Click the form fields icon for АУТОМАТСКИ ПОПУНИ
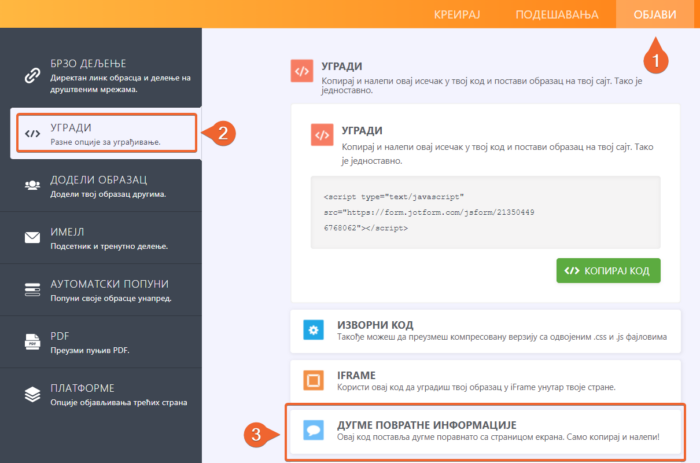The height and width of the screenshot is (463, 700). pos(32,289)
